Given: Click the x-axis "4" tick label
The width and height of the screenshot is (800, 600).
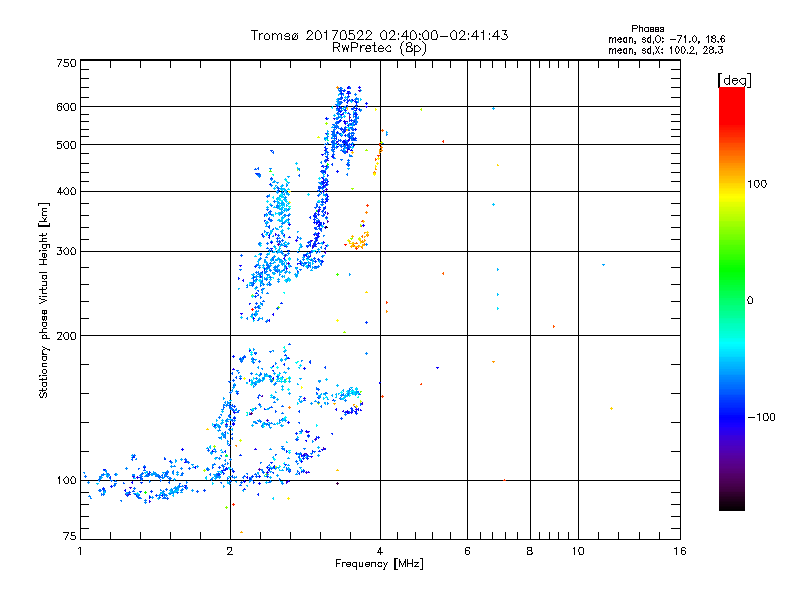Looking at the screenshot, I should pyautogui.click(x=380, y=551).
